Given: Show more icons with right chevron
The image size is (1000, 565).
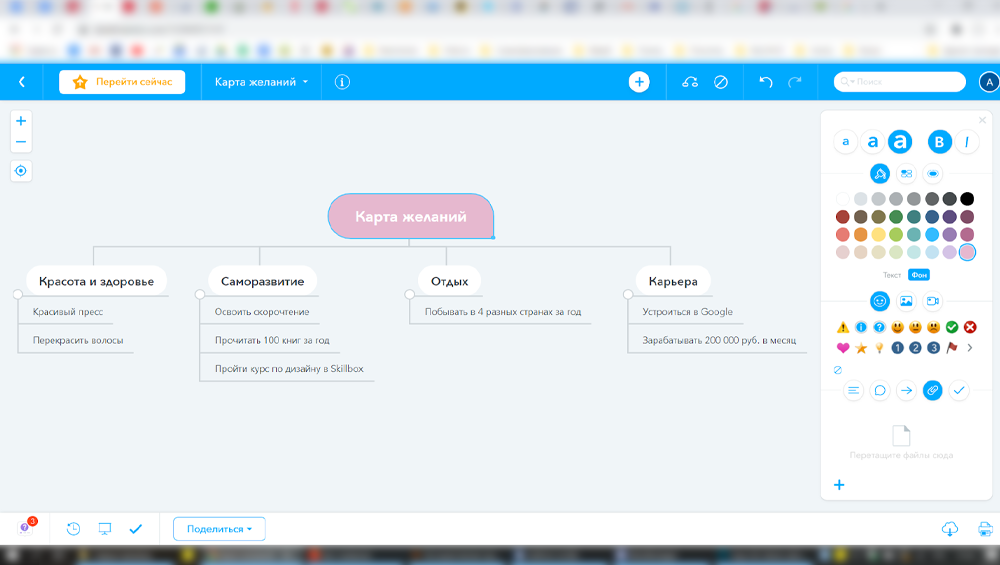Looking at the screenshot, I should (970, 348).
